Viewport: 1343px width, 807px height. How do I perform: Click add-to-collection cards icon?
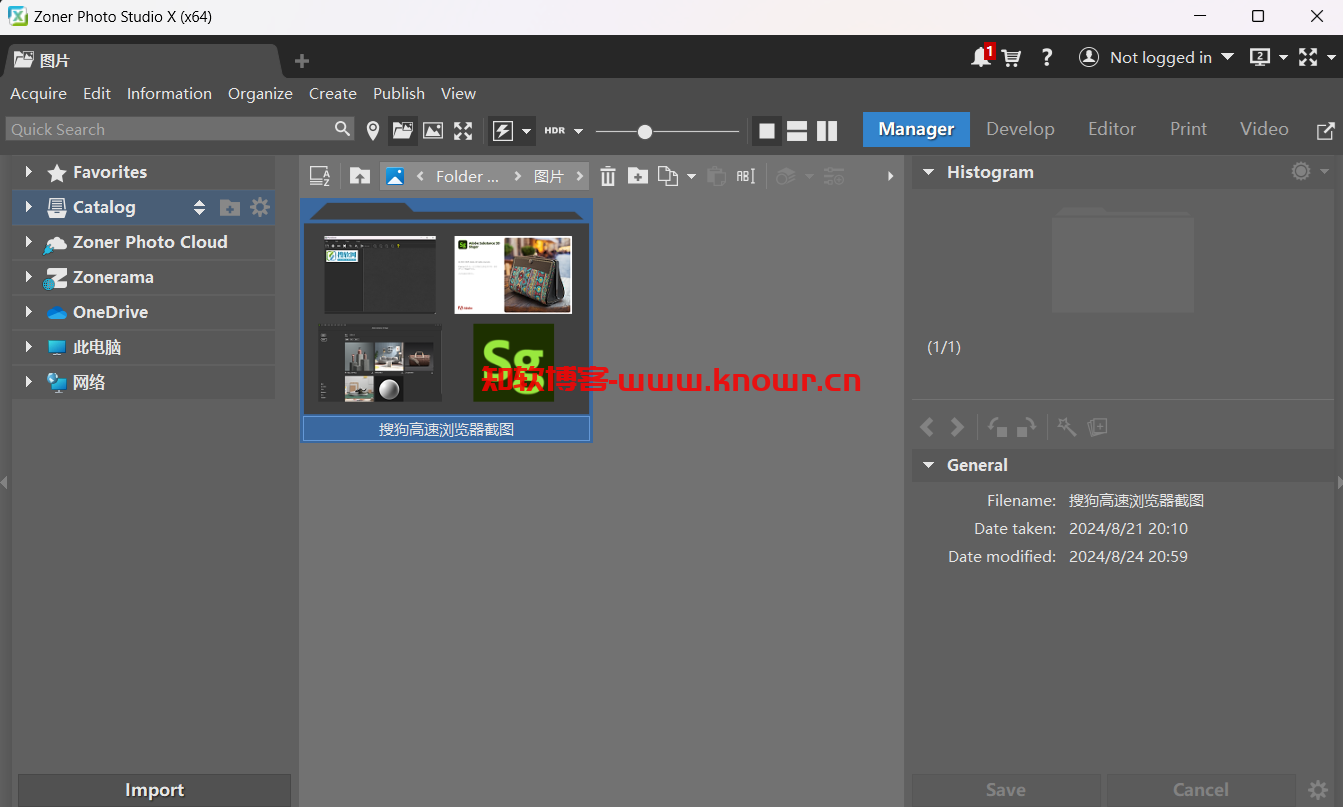point(1097,427)
